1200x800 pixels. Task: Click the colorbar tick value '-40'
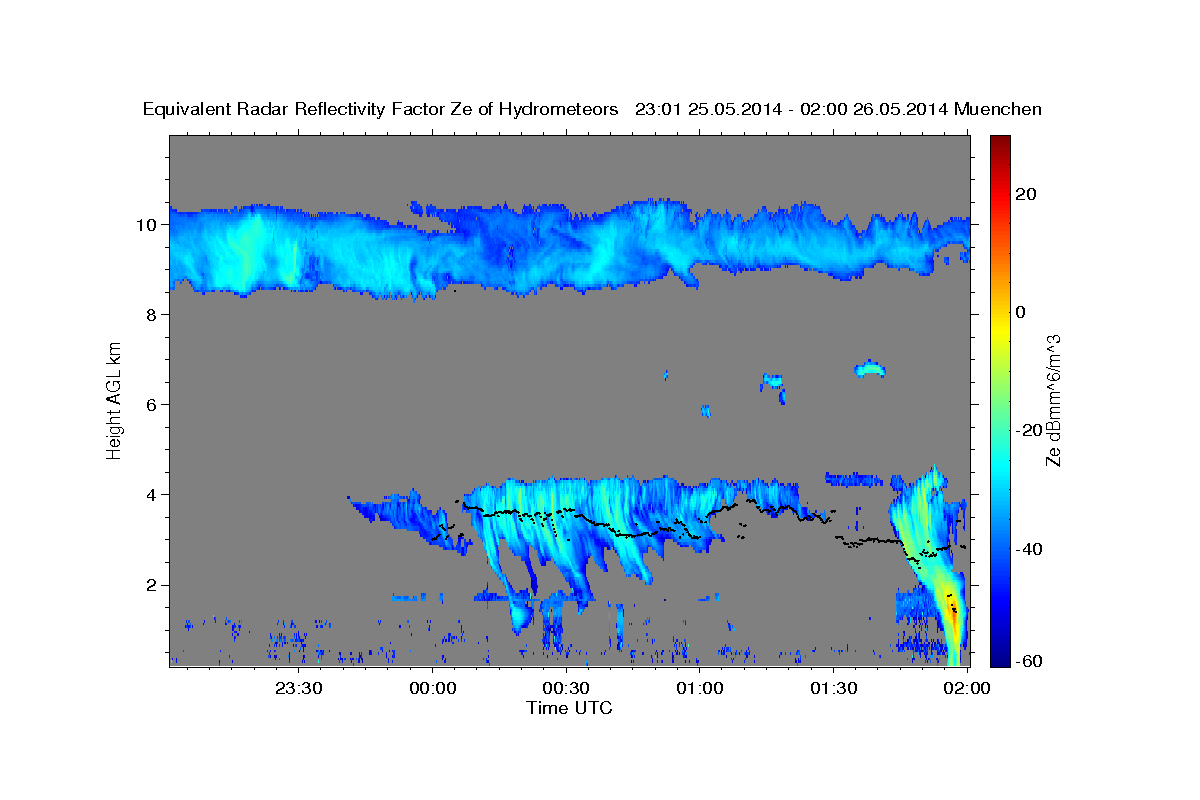pos(1028,548)
